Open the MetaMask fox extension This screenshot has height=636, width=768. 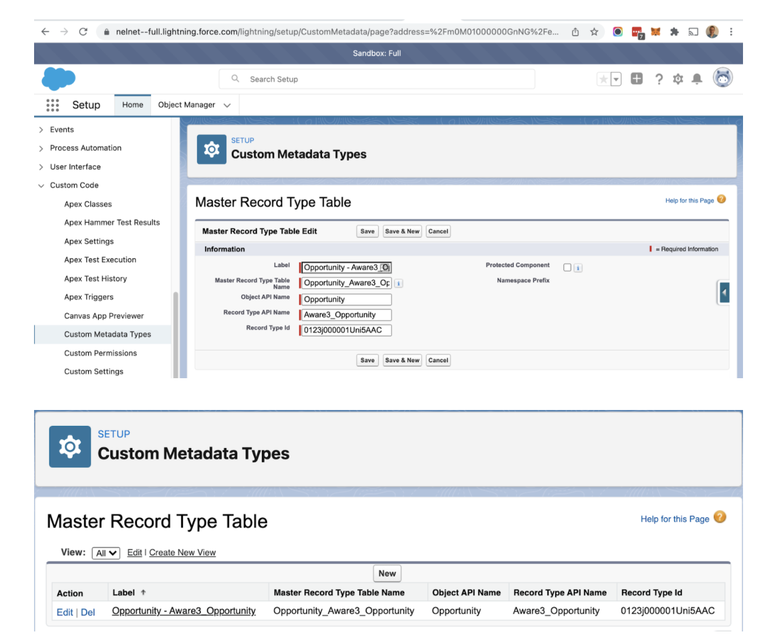coord(655,32)
